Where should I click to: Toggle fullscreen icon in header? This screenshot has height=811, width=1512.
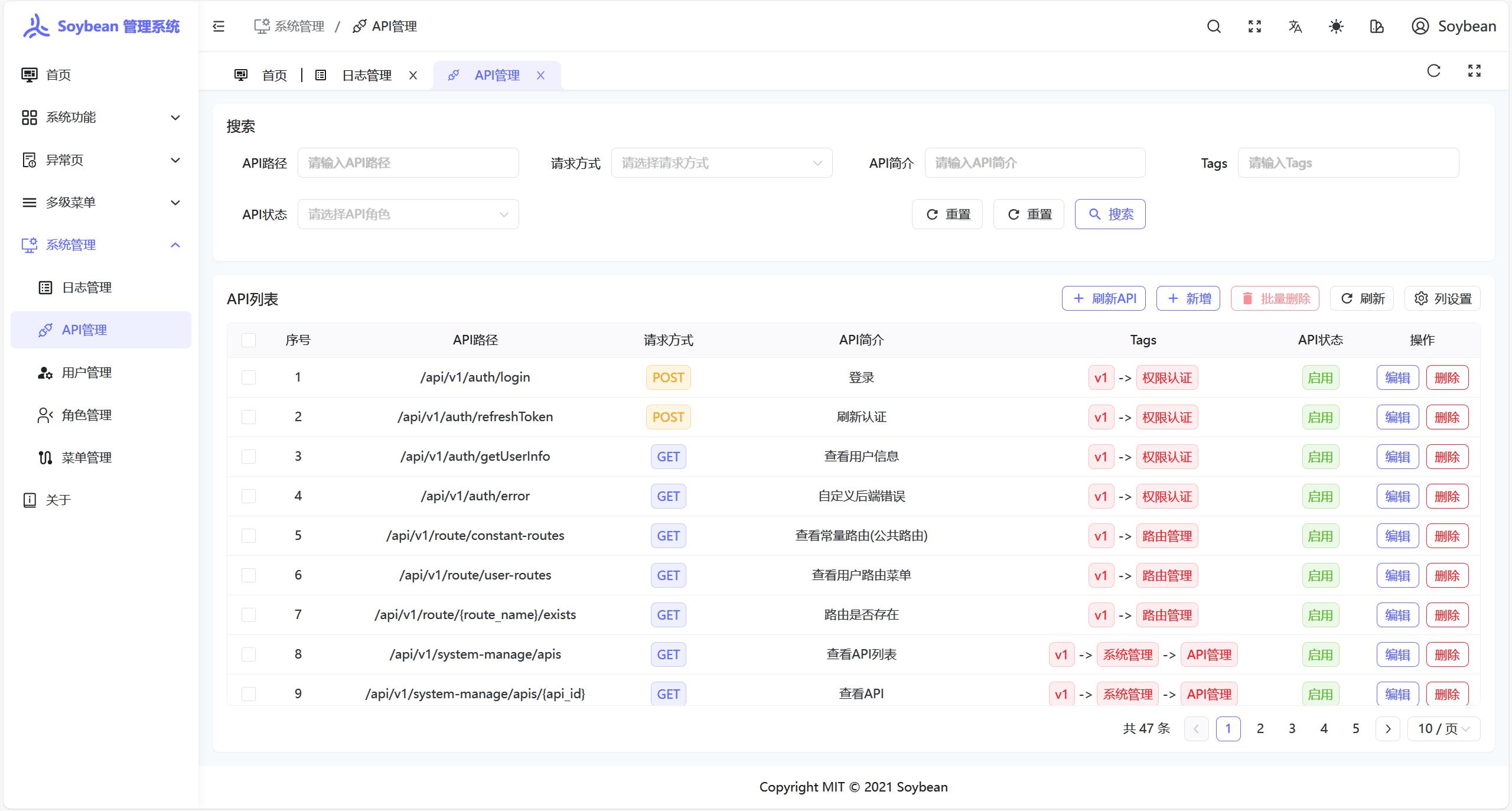pyautogui.click(x=1254, y=27)
